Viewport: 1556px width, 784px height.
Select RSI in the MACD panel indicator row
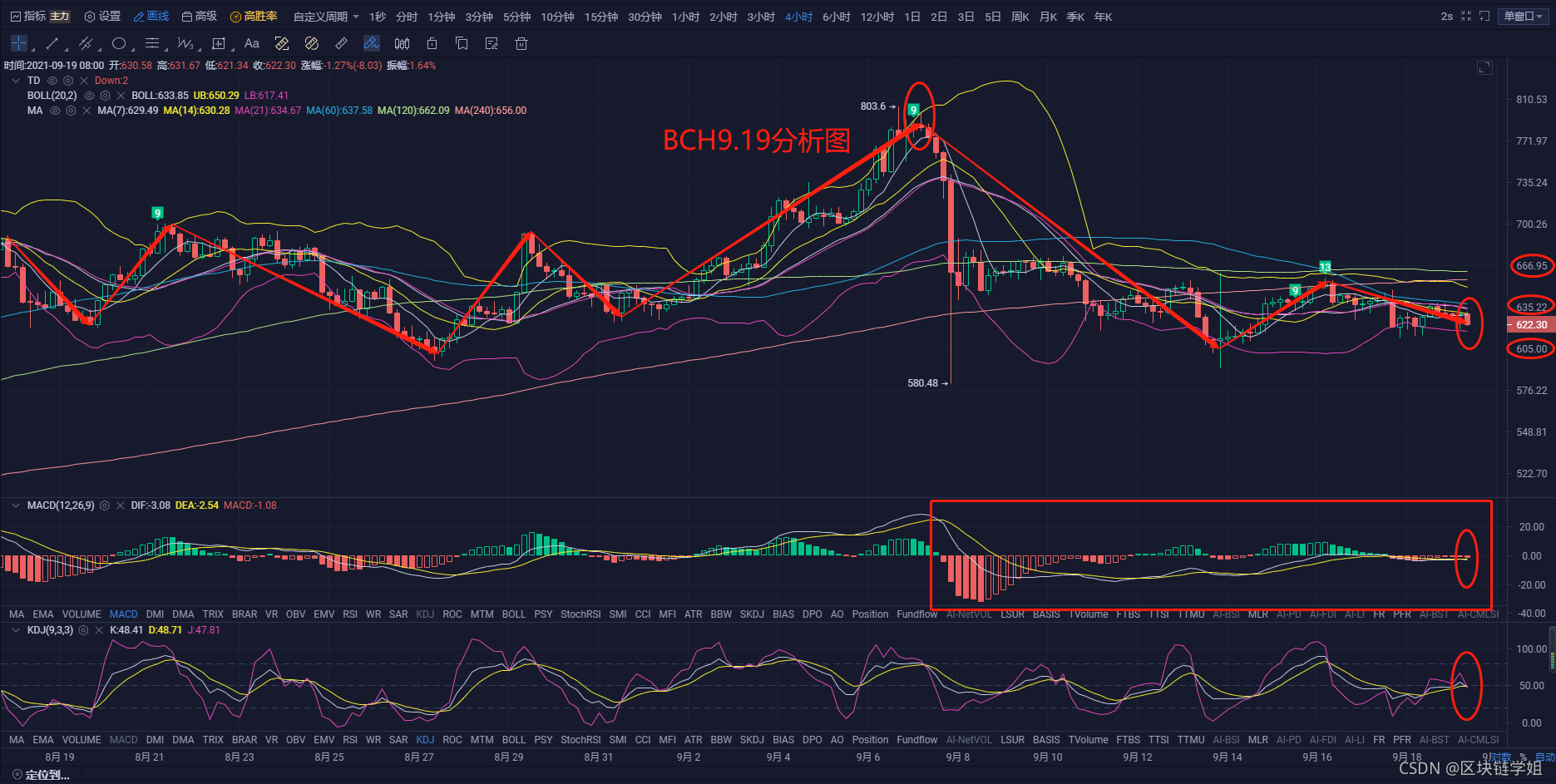[350, 614]
